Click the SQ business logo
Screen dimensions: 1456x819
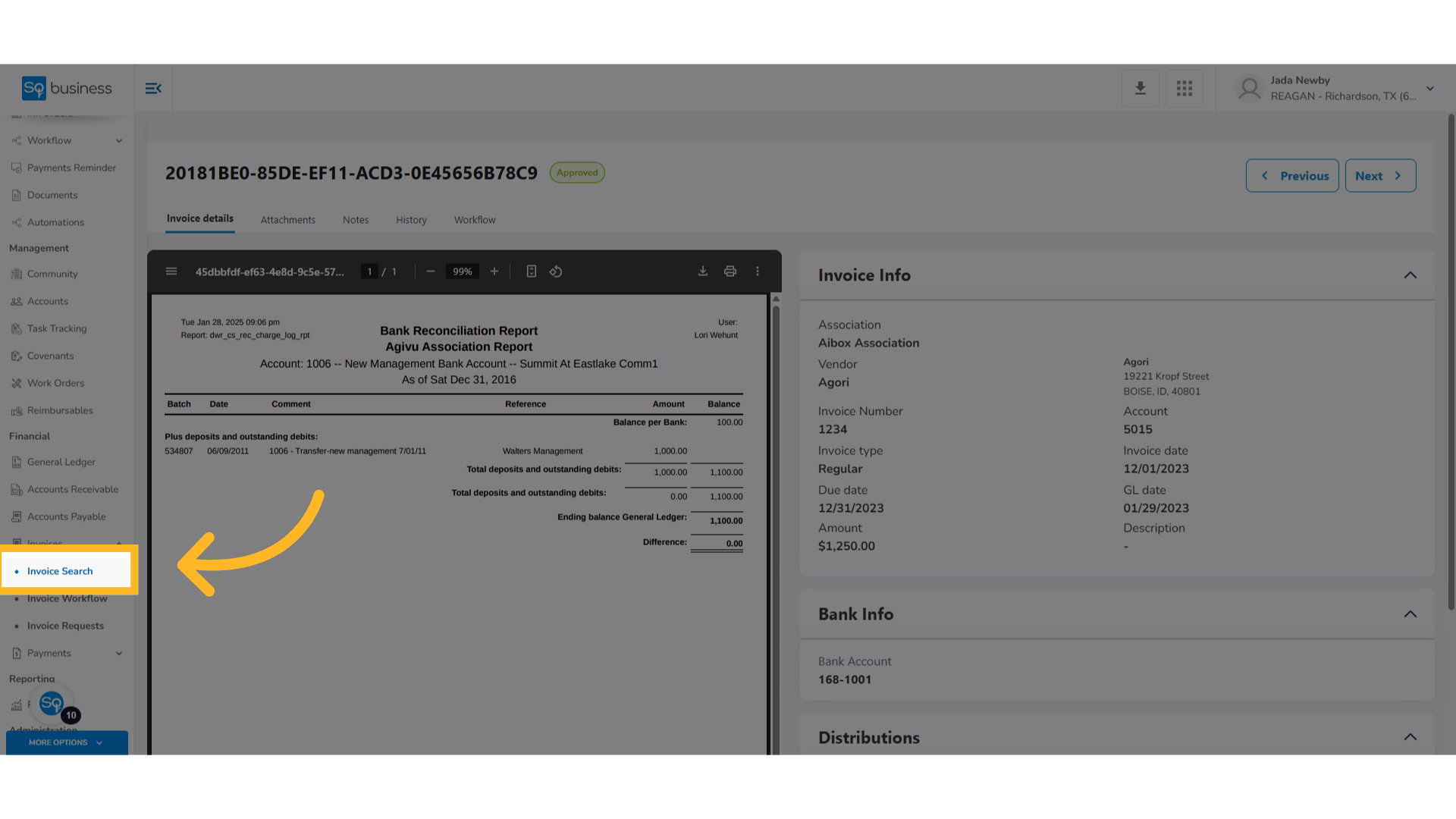[x=67, y=89]
